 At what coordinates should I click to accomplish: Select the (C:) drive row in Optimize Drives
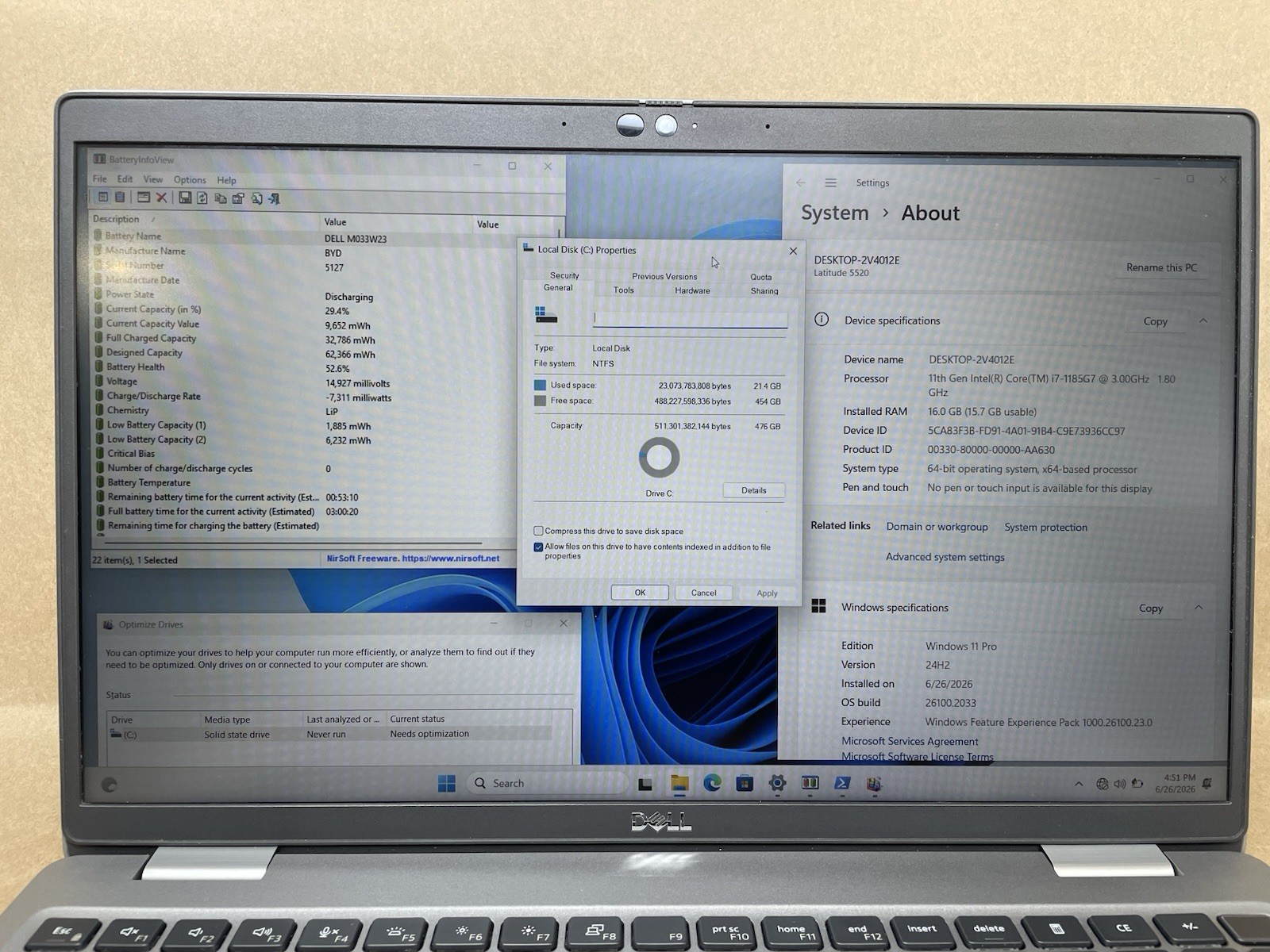point(329,735)
